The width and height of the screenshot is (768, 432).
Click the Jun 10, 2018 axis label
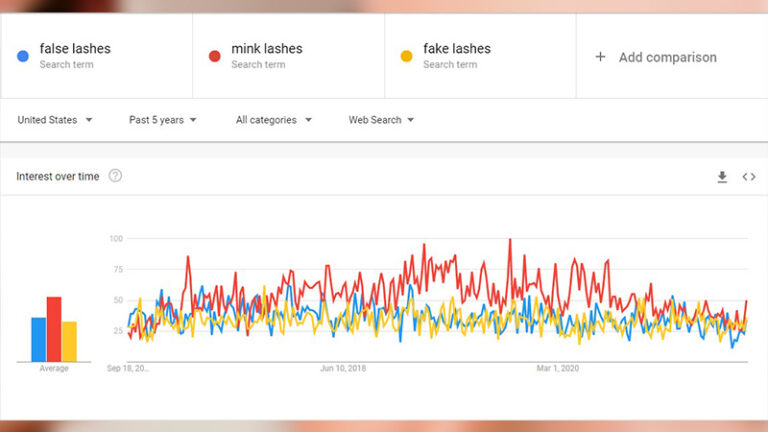[x=343, y=369]
